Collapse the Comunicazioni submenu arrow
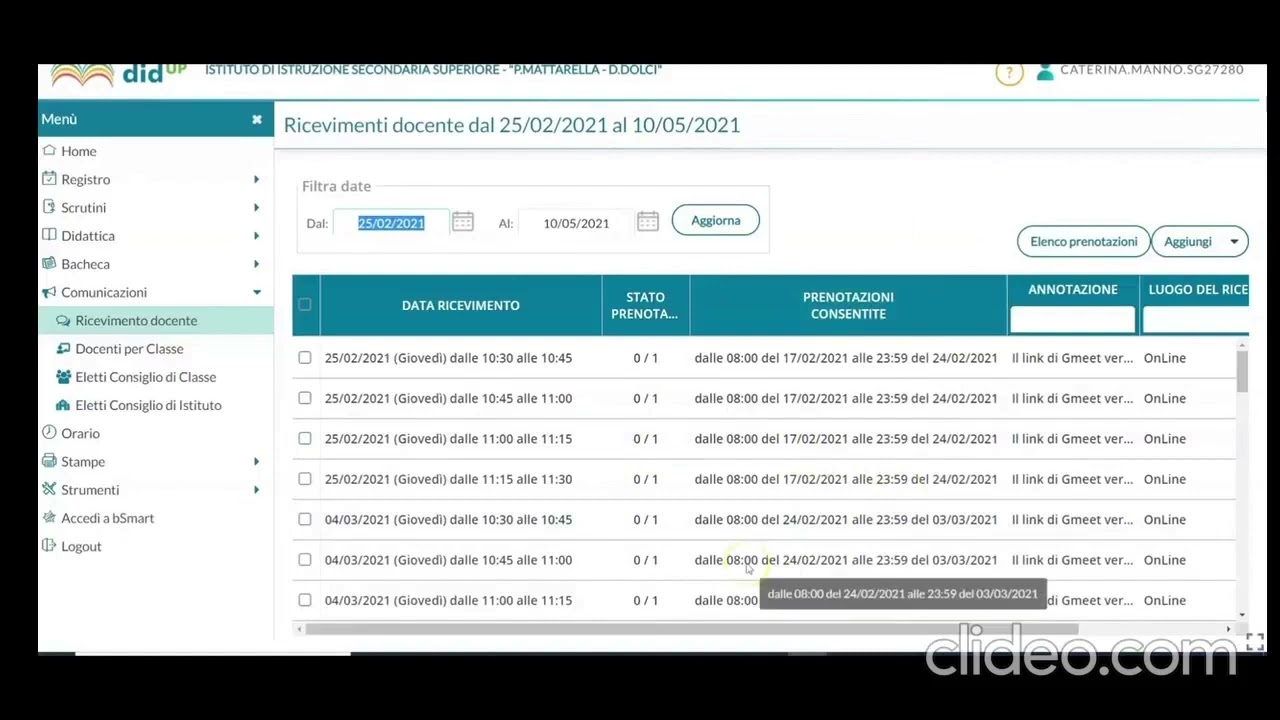Screen dimensions: 1280x720 click(256, 292)
